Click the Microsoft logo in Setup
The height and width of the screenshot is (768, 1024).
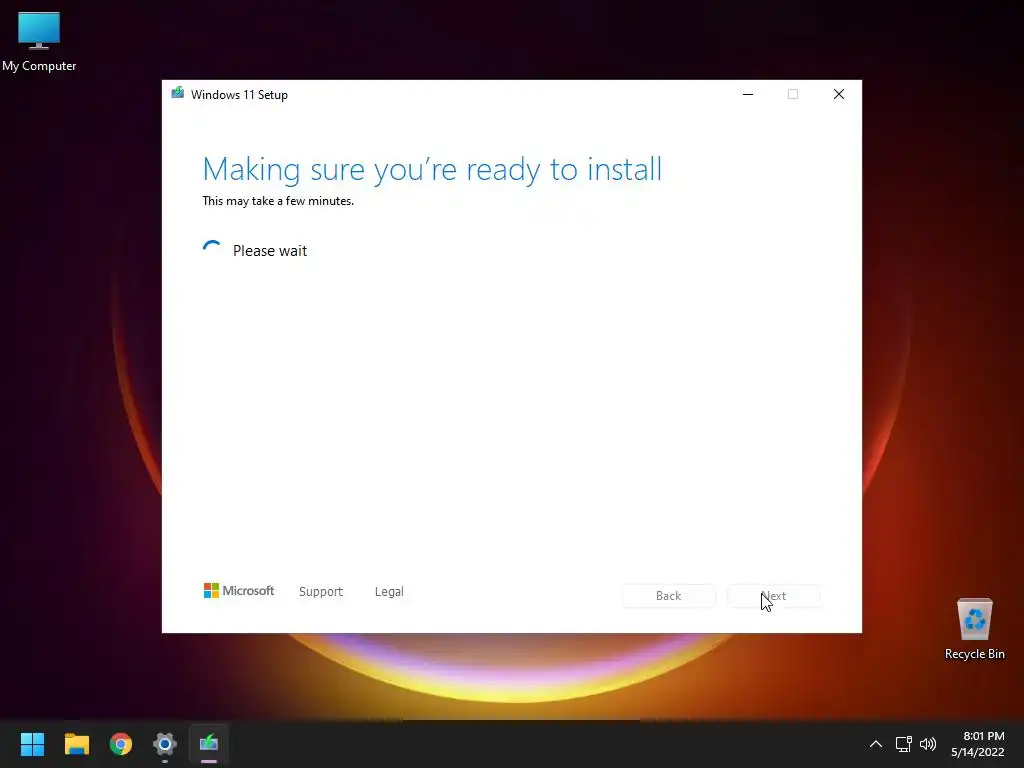tap(239, 591)
